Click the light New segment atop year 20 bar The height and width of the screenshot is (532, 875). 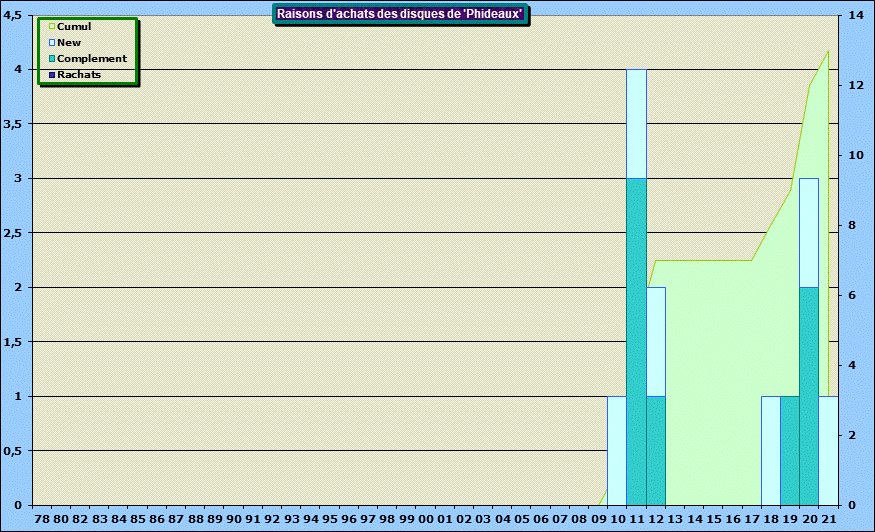pyautogui.click(x=809, y=232)
